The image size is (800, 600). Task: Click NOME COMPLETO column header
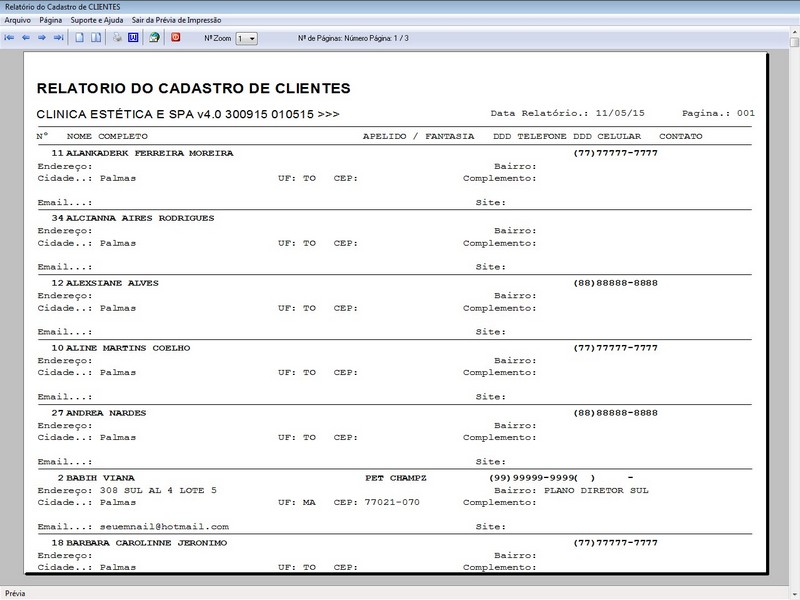[x=107, y=136]
